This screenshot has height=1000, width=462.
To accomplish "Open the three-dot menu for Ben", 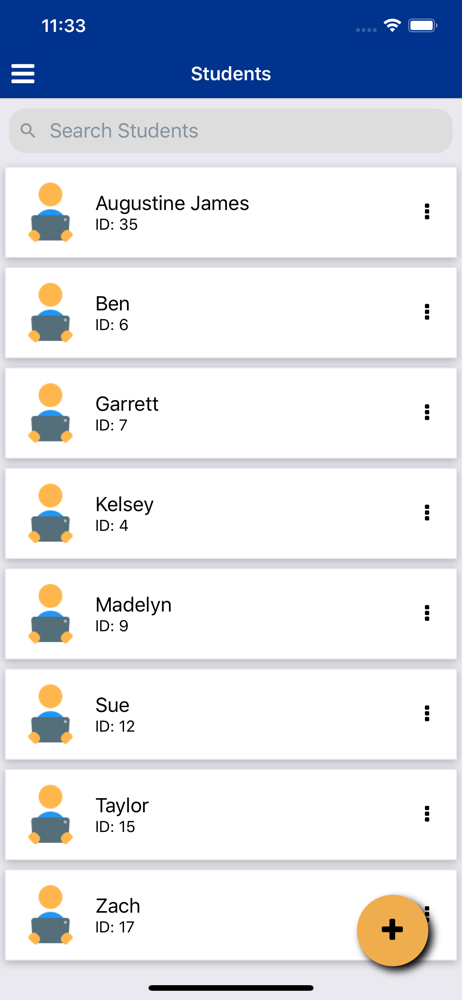I will point(427,312).
